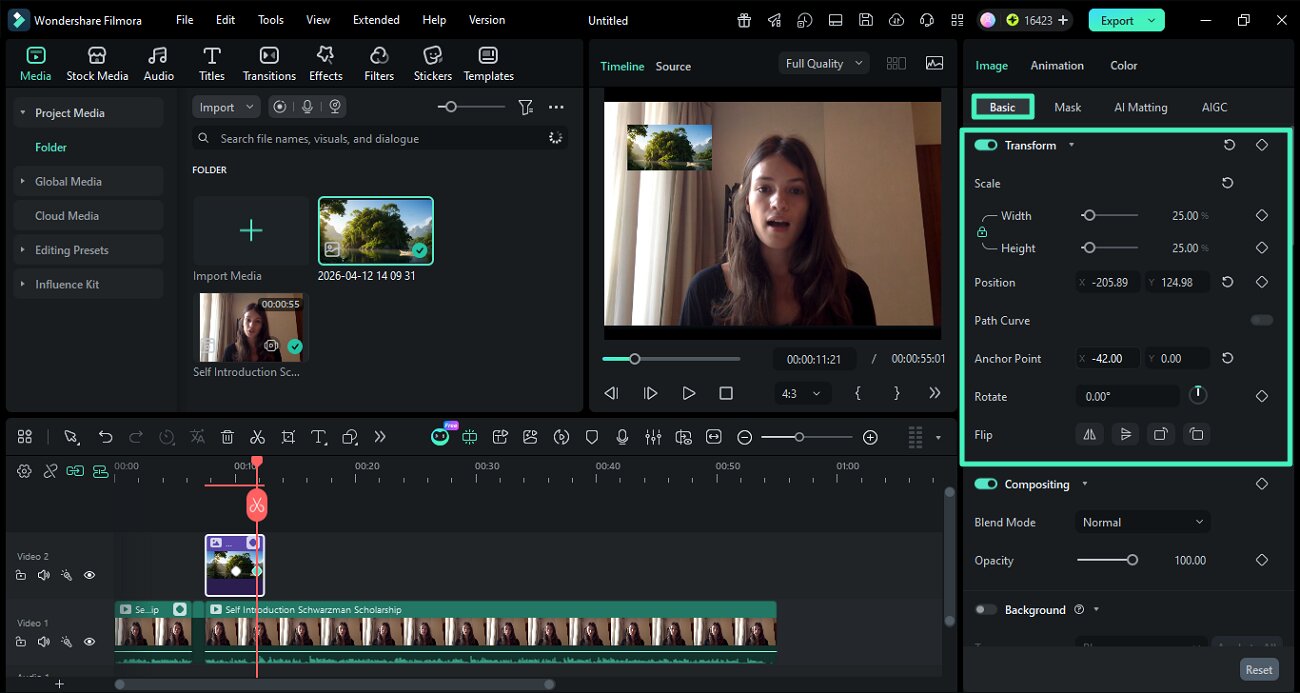This screenshot has height=693, width=1300.
Task: Open the 4:3 aspect ratio dropdown
Action: [802, 393]
